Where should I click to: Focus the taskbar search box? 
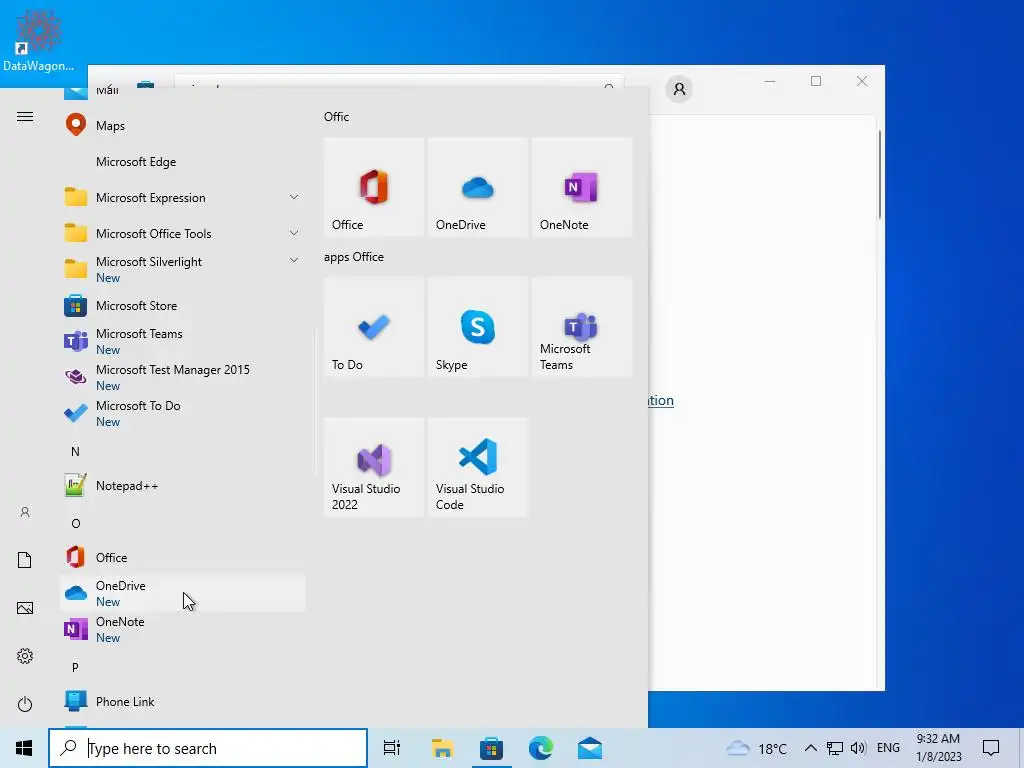point(208,748)
